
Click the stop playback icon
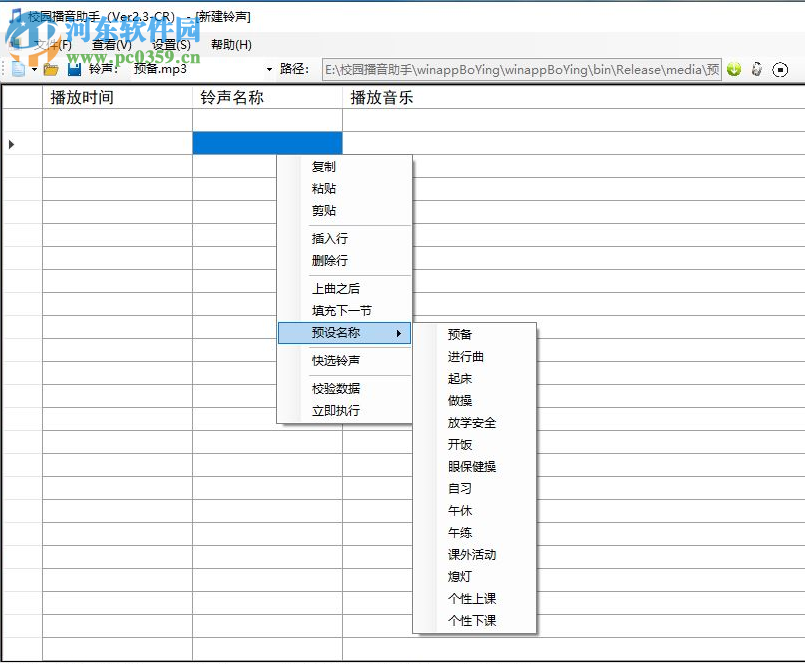pos(781,70)
